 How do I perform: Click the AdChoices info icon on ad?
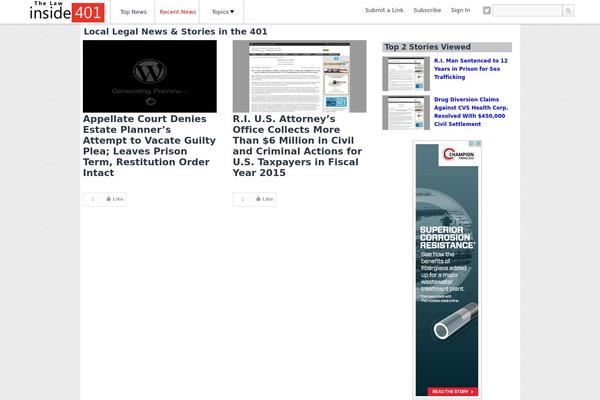472,144
